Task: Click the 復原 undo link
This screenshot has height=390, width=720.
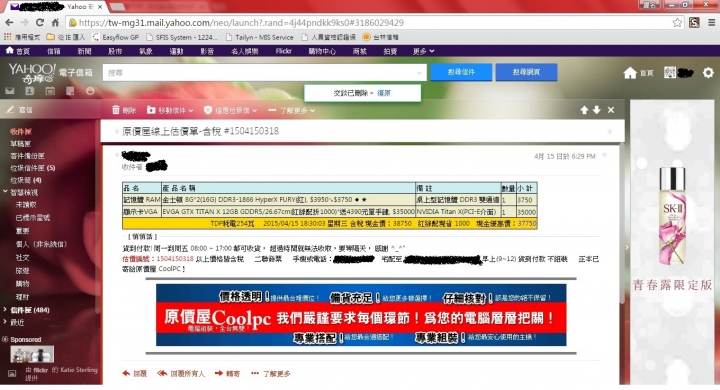Action: 383,93
